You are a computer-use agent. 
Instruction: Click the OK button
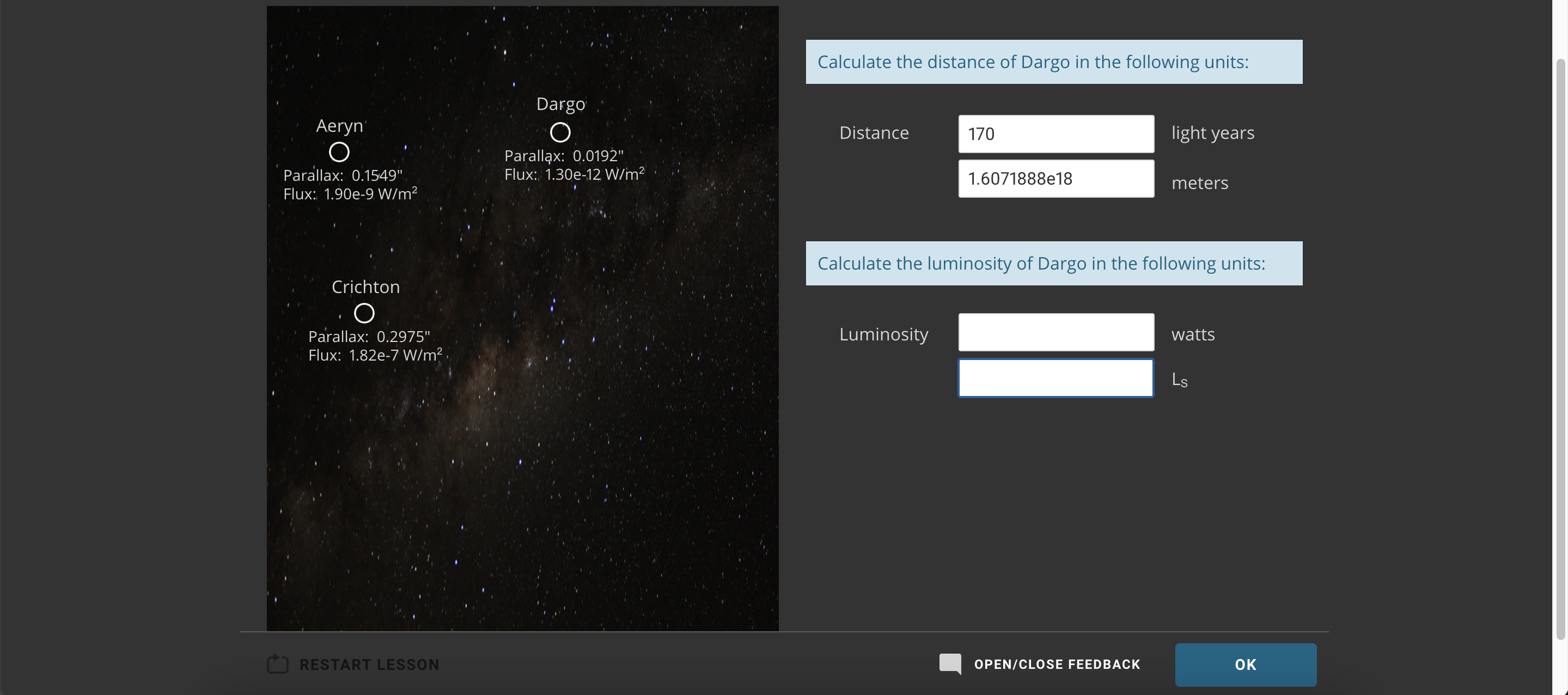(x=1245, y=664)
